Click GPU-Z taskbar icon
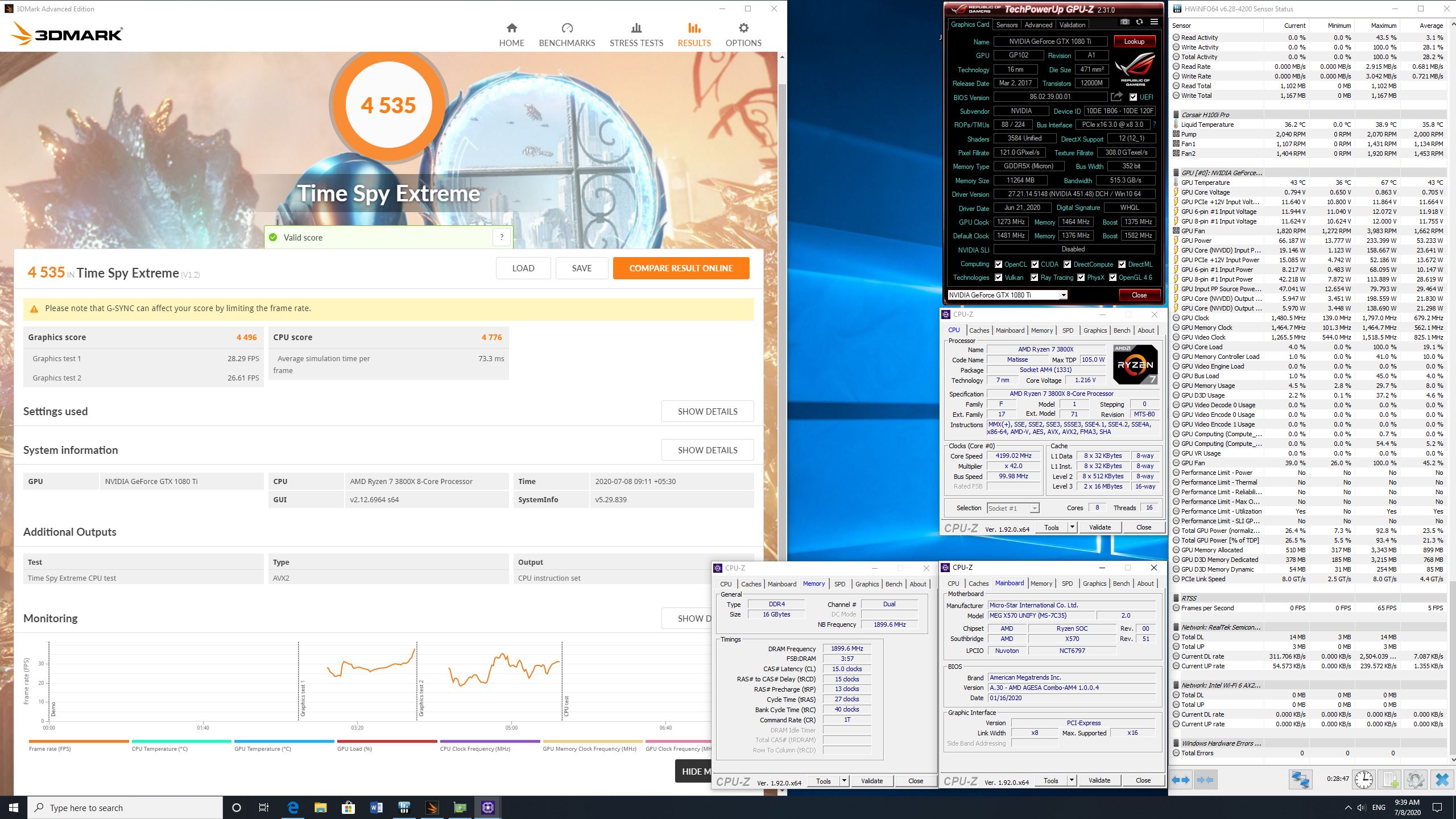 (x=460, y=808)
